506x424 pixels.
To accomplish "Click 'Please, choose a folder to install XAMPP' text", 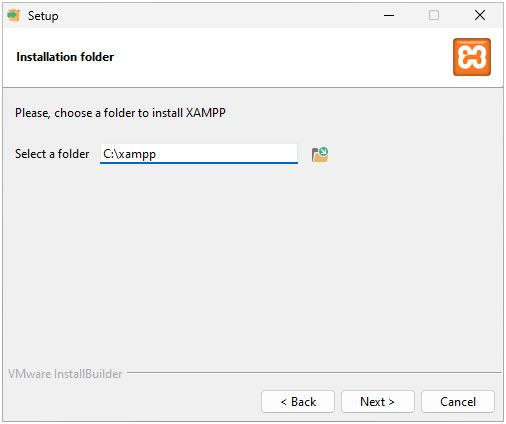I will (120, 113).
